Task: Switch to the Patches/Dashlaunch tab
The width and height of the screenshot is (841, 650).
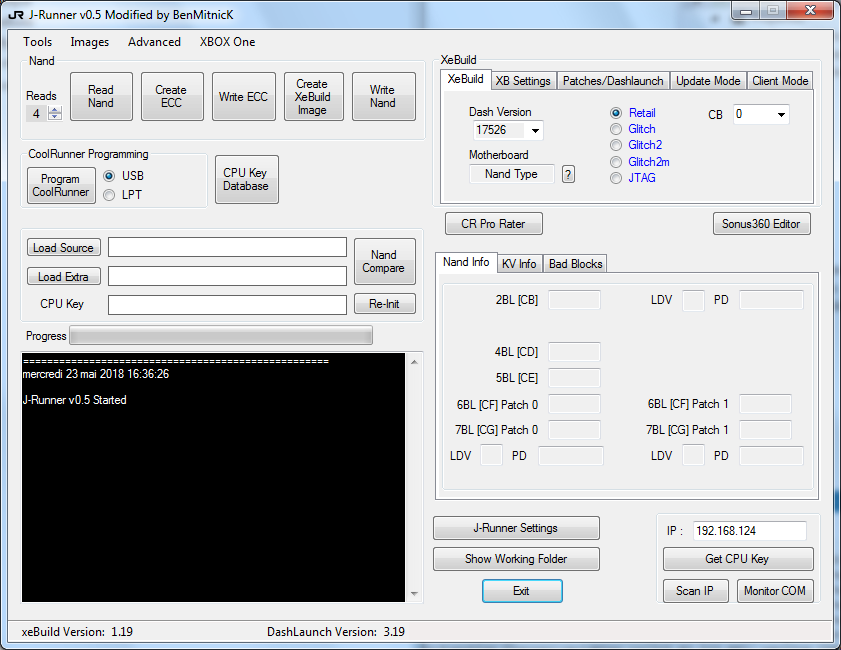Action: 613,81
